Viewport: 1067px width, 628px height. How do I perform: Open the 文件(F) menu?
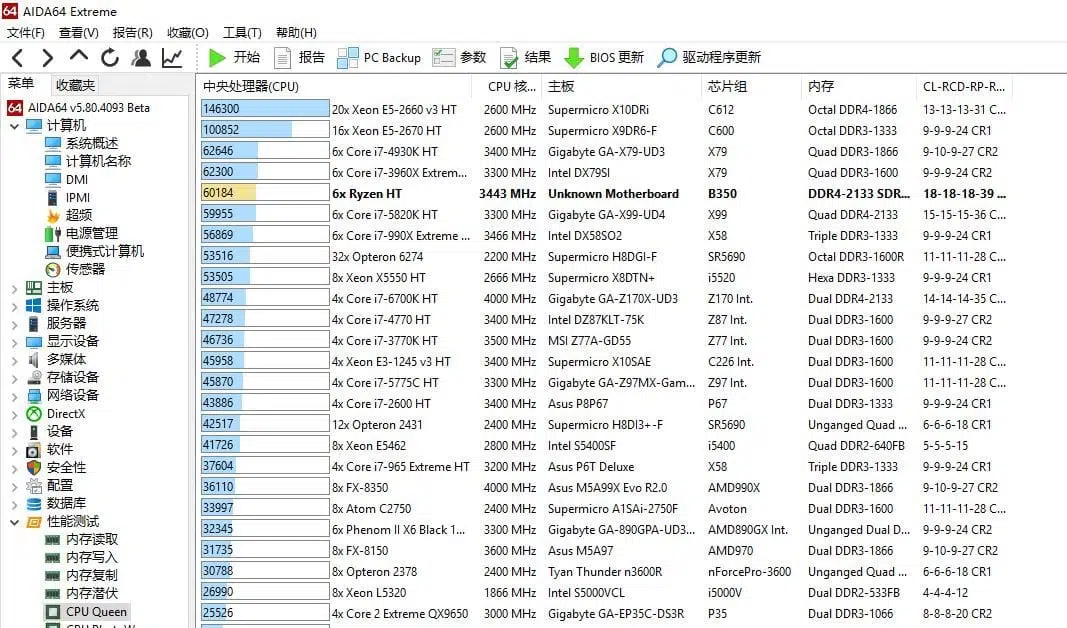26,33
